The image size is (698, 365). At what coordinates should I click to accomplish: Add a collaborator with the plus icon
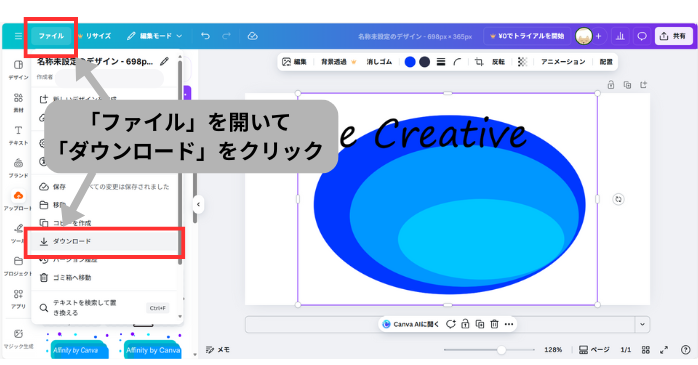[599, 36]
